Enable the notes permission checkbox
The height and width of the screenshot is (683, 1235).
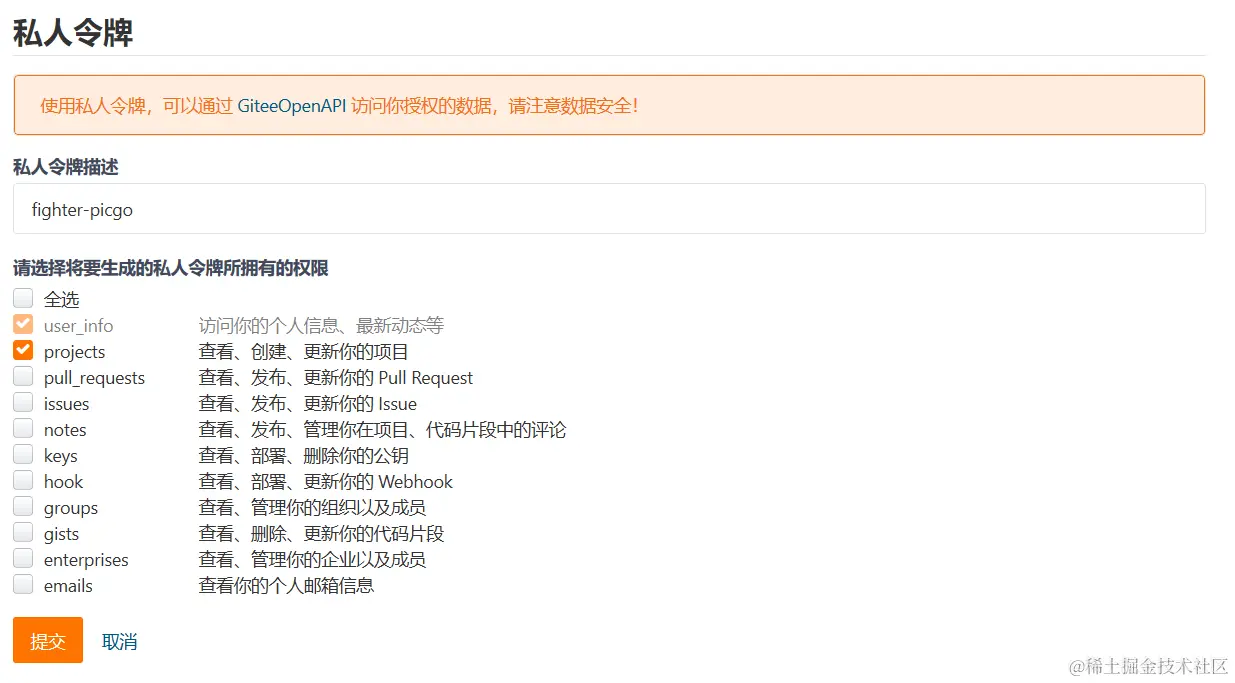point(23,428)
